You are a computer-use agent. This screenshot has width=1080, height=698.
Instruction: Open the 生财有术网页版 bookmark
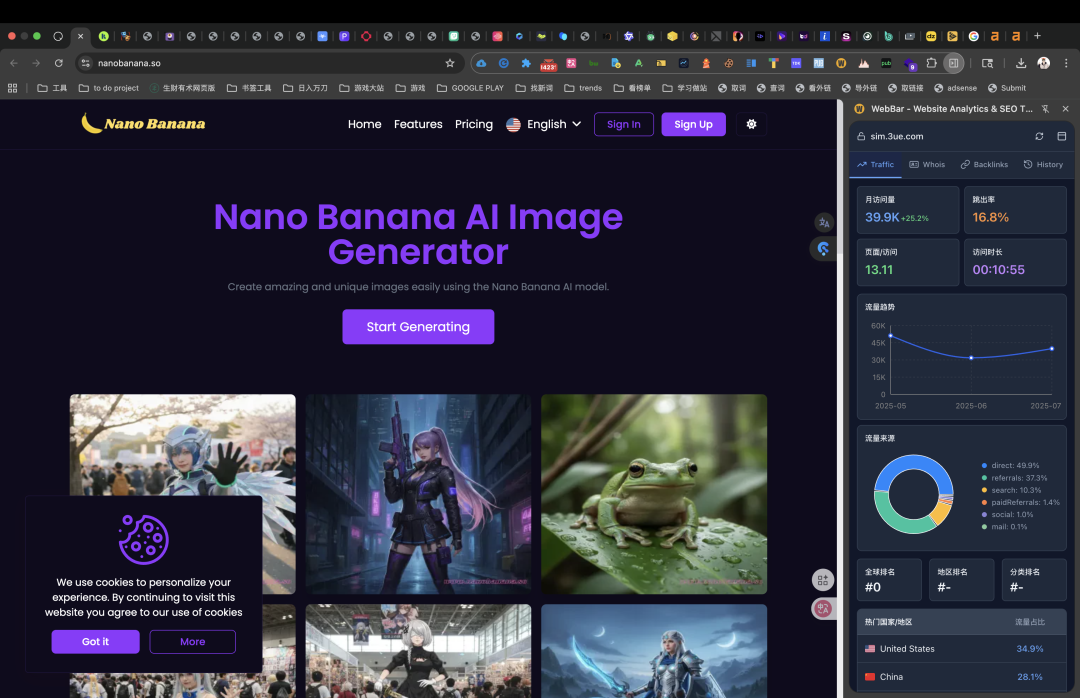183,88
